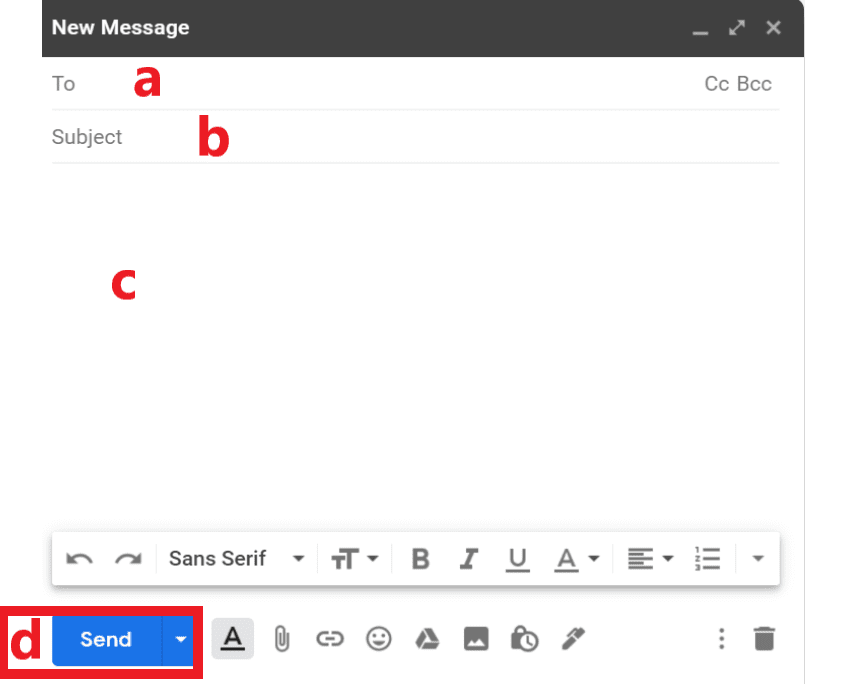Click the redo arrow icon
This screenshot has height=684, width=843.
[x=128, y=559]
